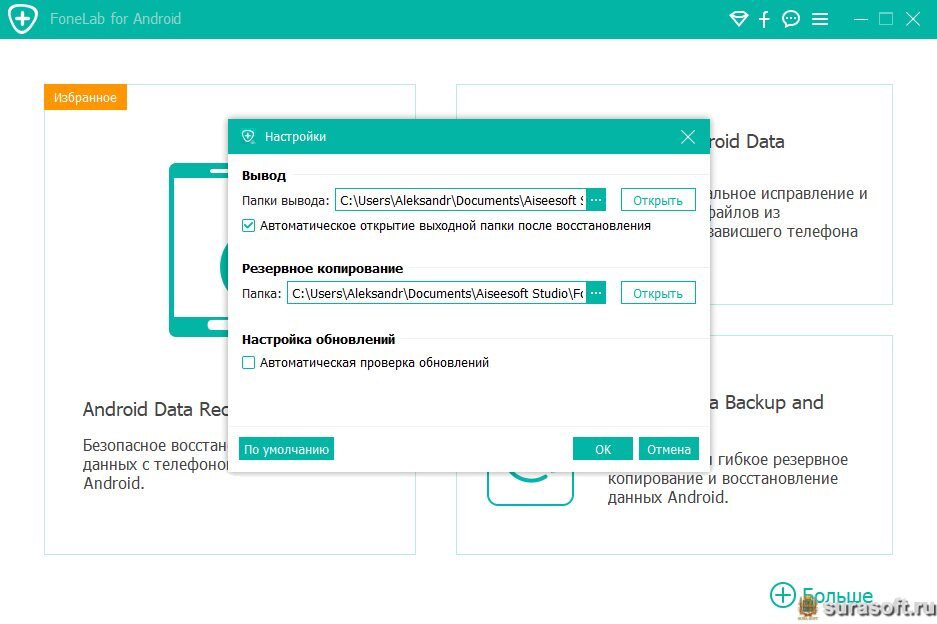The height and width of the screenshot is (624, 937).
Task: Click the backup Папка path field
Action: (437, 293)
